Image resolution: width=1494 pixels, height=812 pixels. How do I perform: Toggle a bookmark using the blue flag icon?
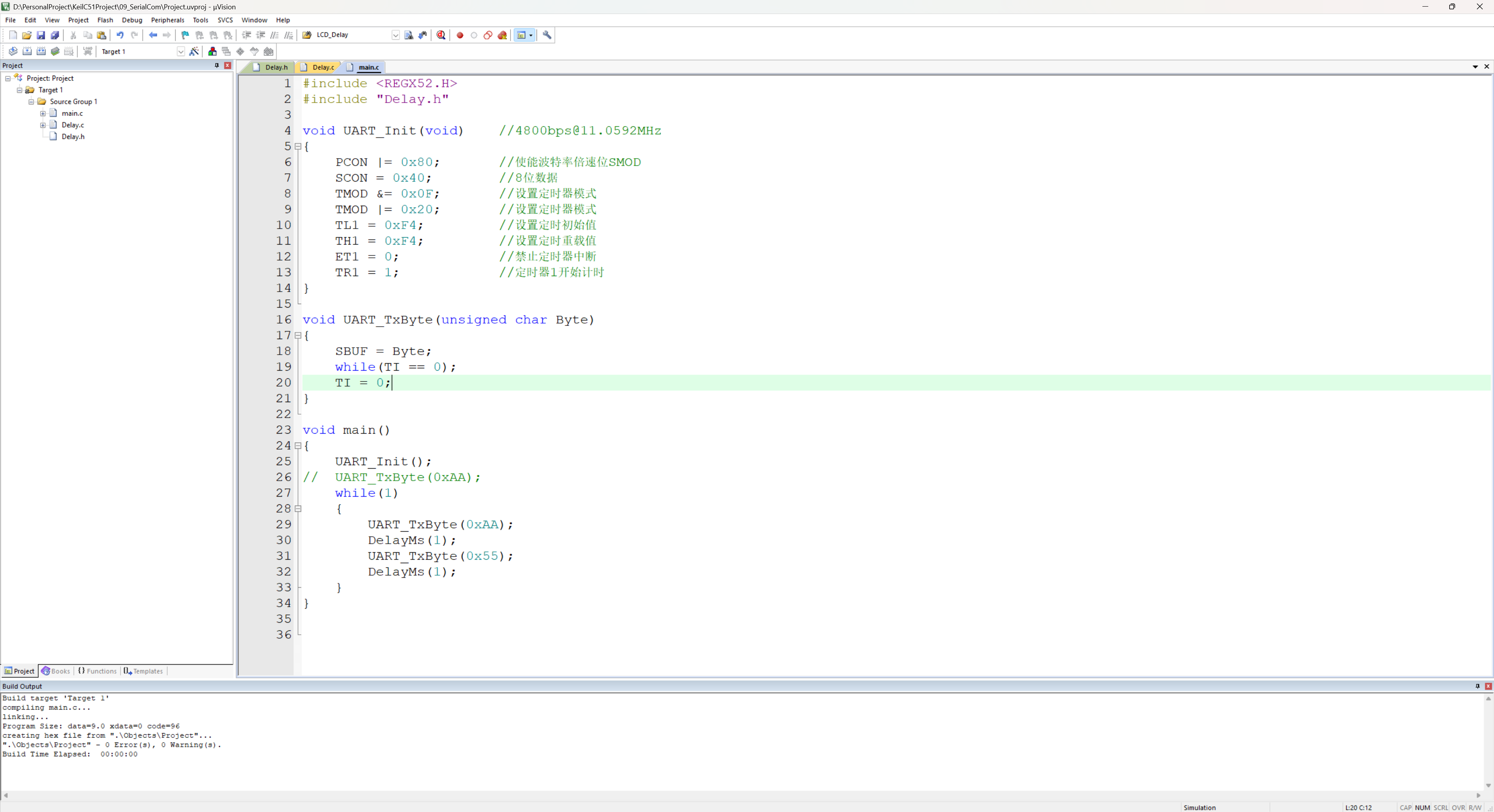(x=185, y=35)
